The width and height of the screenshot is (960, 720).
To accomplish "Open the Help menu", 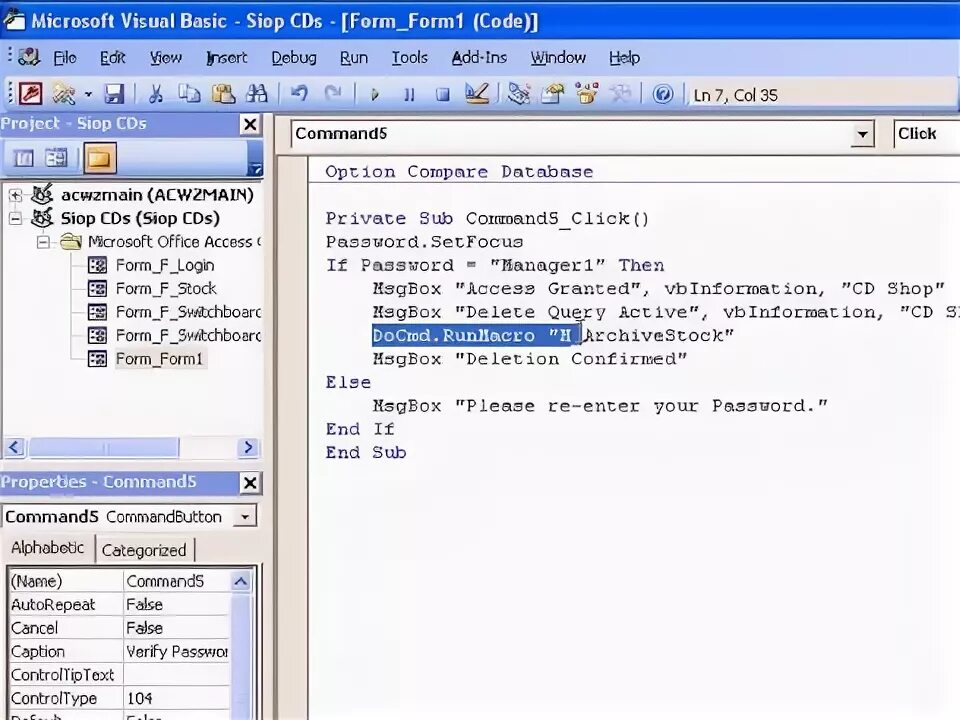I will click(x=624, y=58).
